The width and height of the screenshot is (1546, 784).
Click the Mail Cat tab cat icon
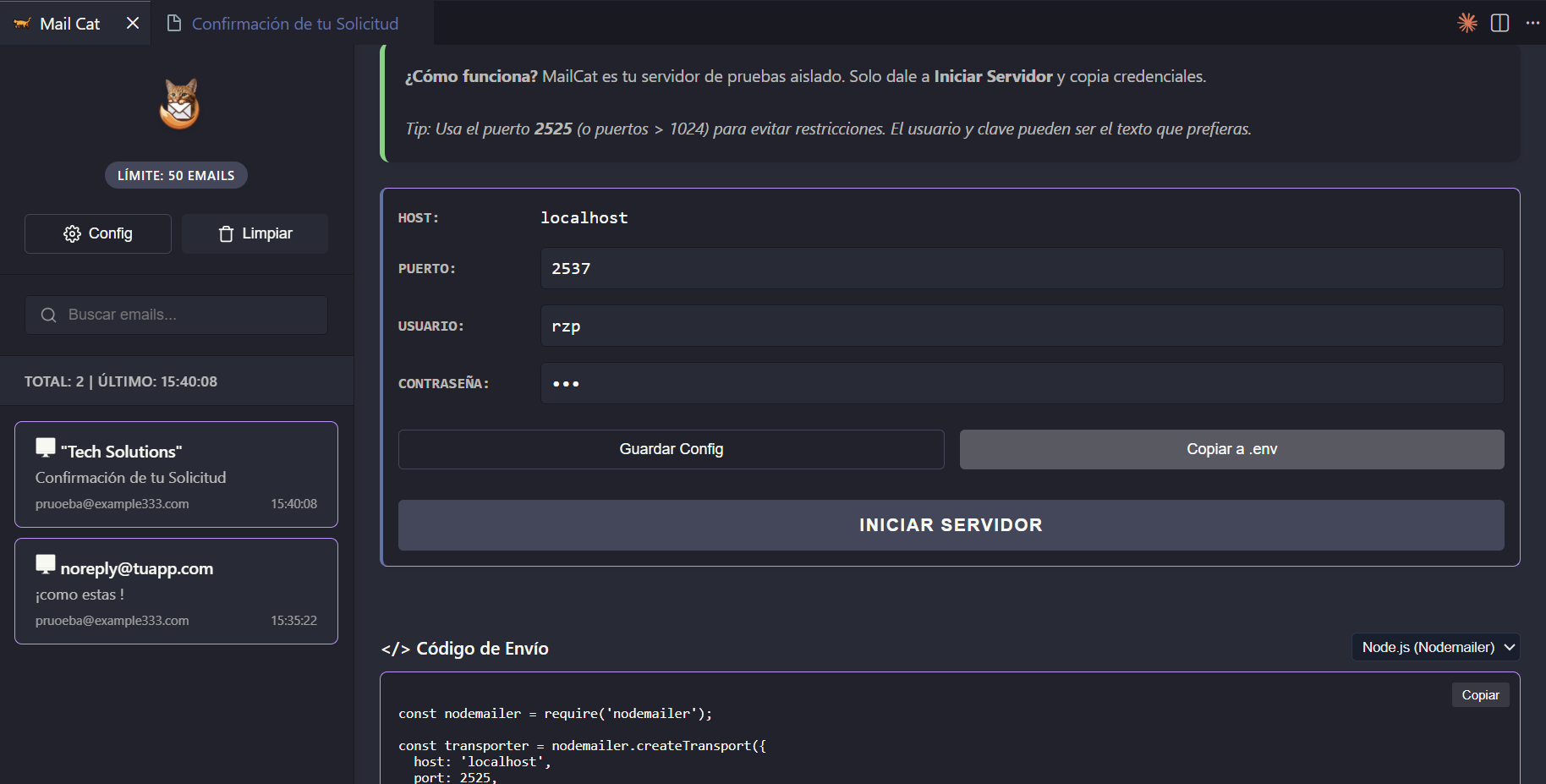point(22,24)
